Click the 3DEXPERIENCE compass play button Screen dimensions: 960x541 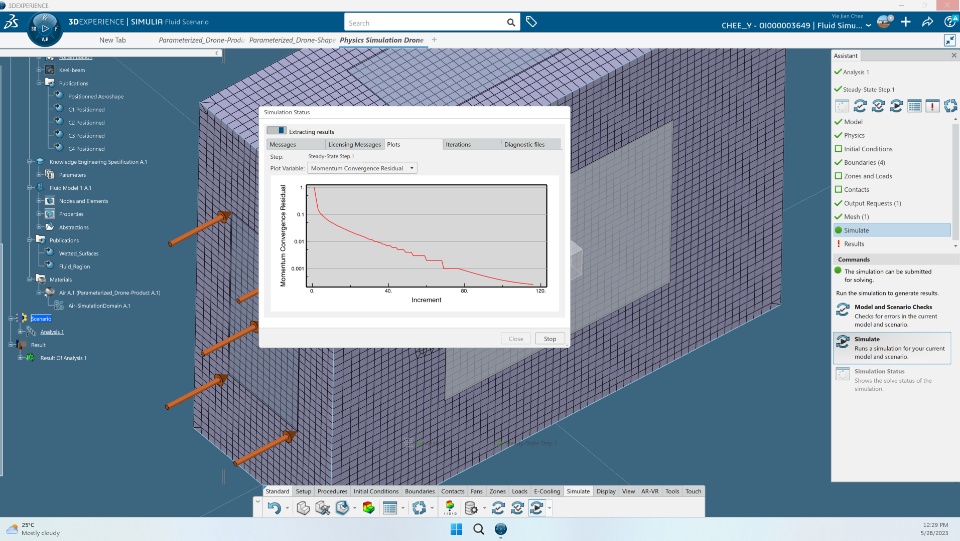click(45, 28)
